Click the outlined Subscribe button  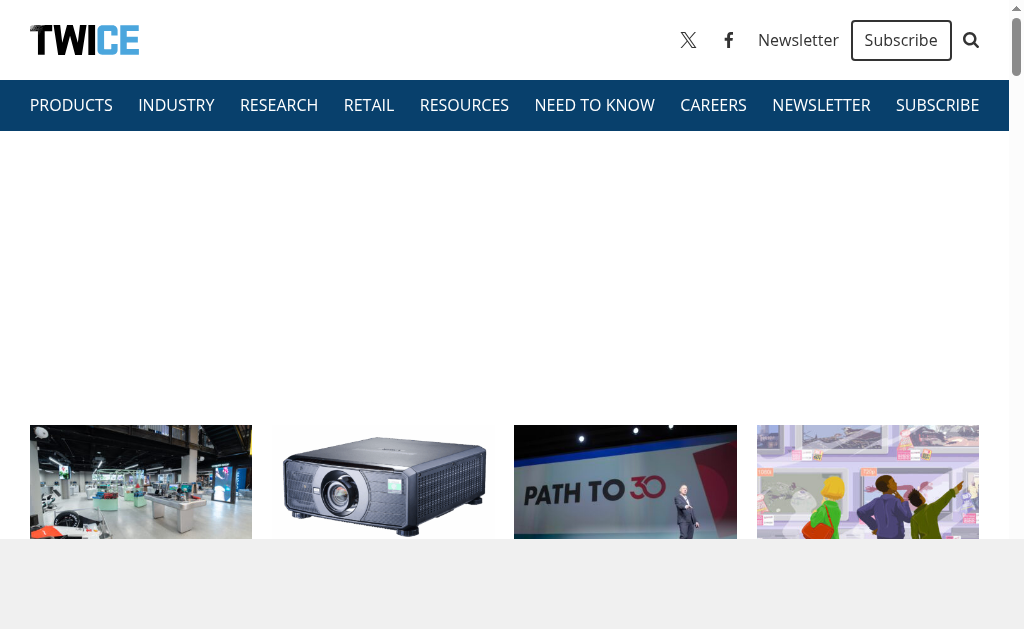pyautogui.click(x=901, y=40)
